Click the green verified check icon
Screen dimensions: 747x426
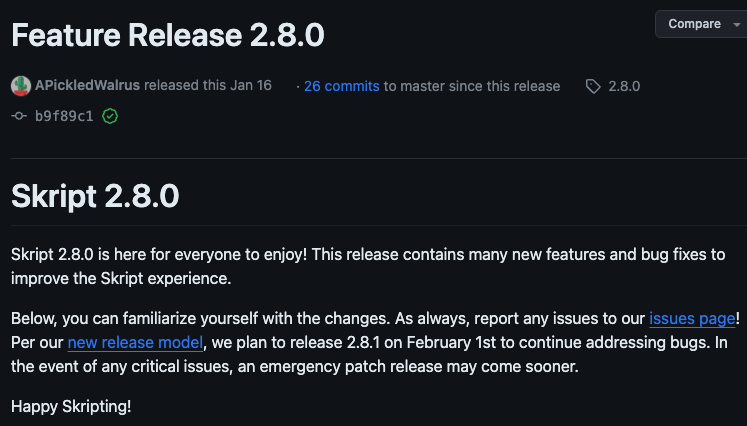[x=110, y=116]
